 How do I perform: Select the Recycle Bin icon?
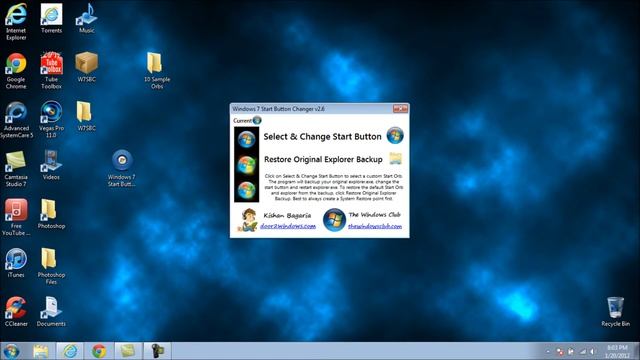click(x=616, y=312)
